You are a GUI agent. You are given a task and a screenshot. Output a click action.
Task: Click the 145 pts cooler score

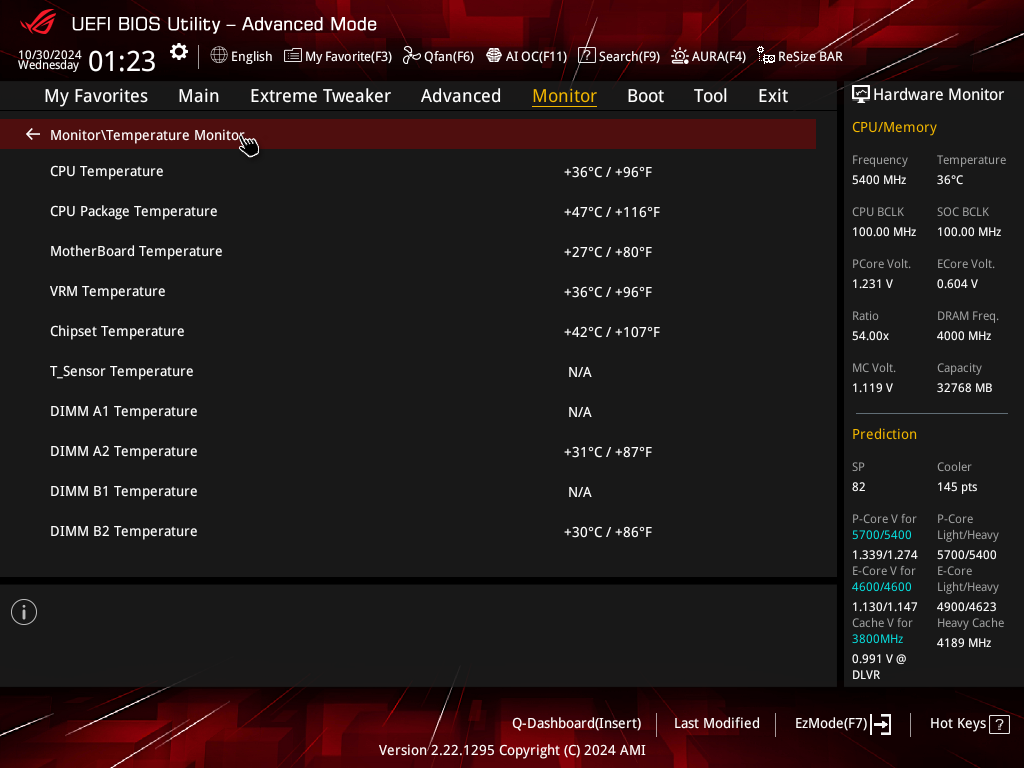coord(957,487)
